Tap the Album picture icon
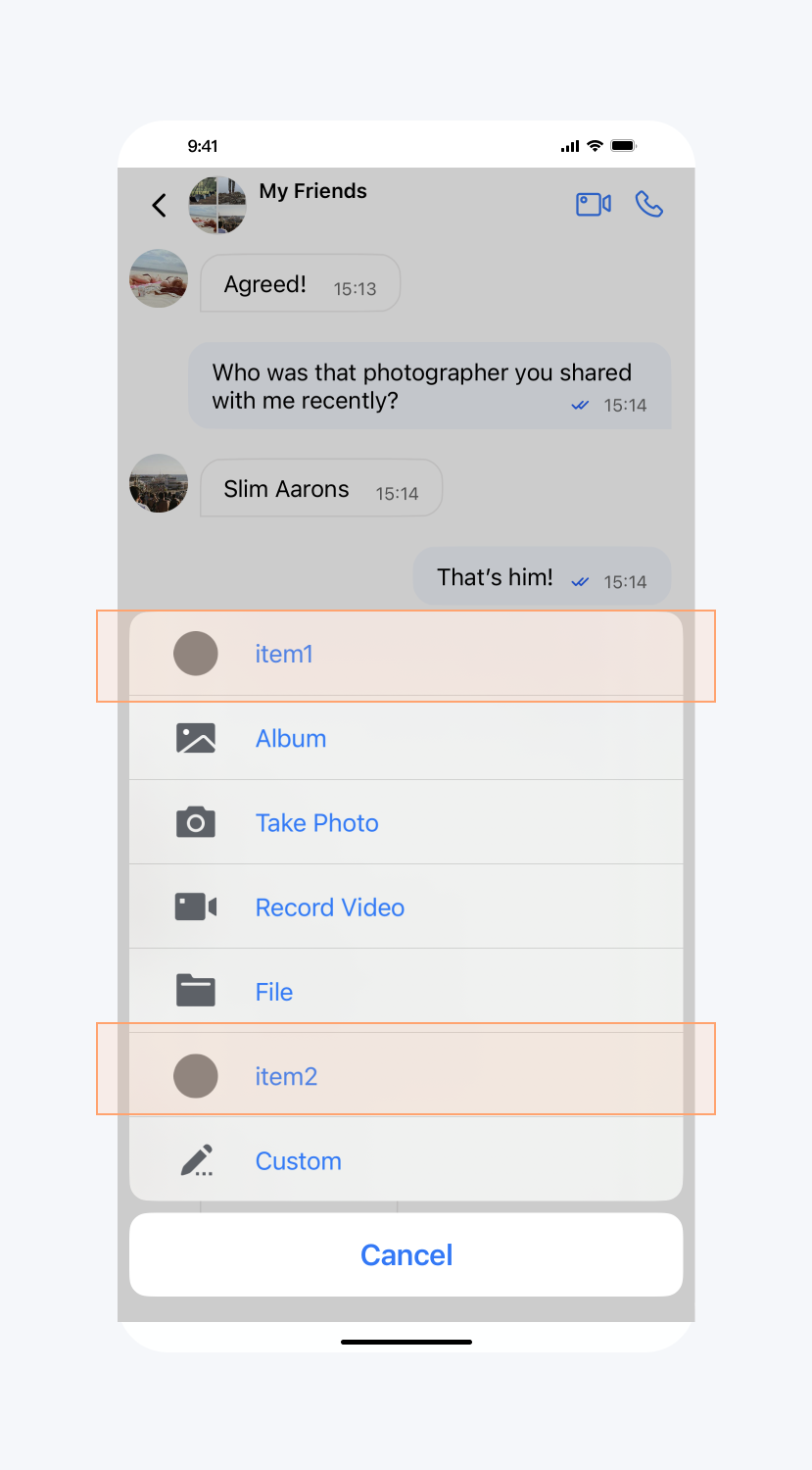Screen dimensions: 812x1470 196,738
